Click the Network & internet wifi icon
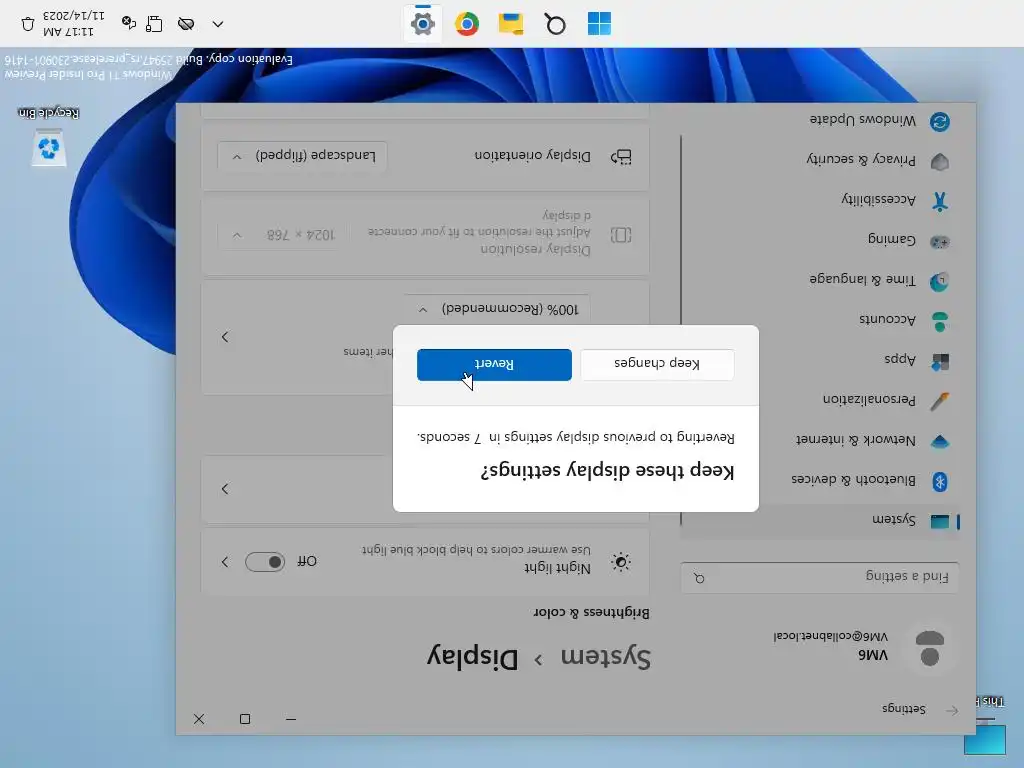 (940, 442)
